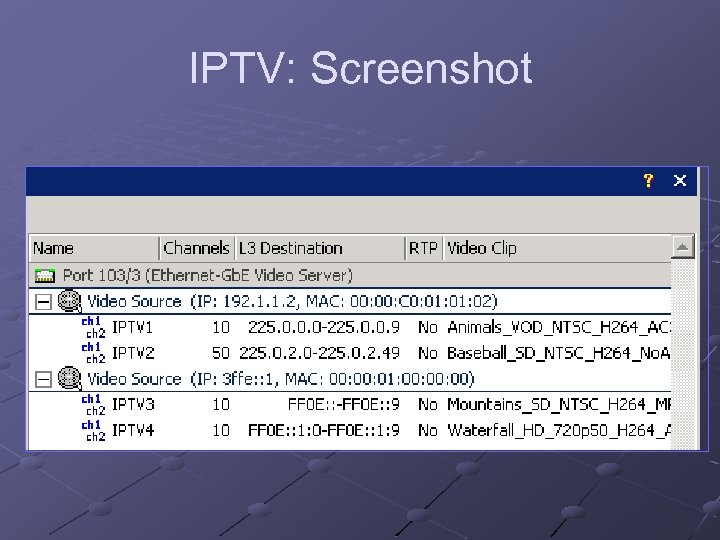
Task: Click the channel icon beside IPTV1
Action: pyautogui.click(x=93, y=327)
